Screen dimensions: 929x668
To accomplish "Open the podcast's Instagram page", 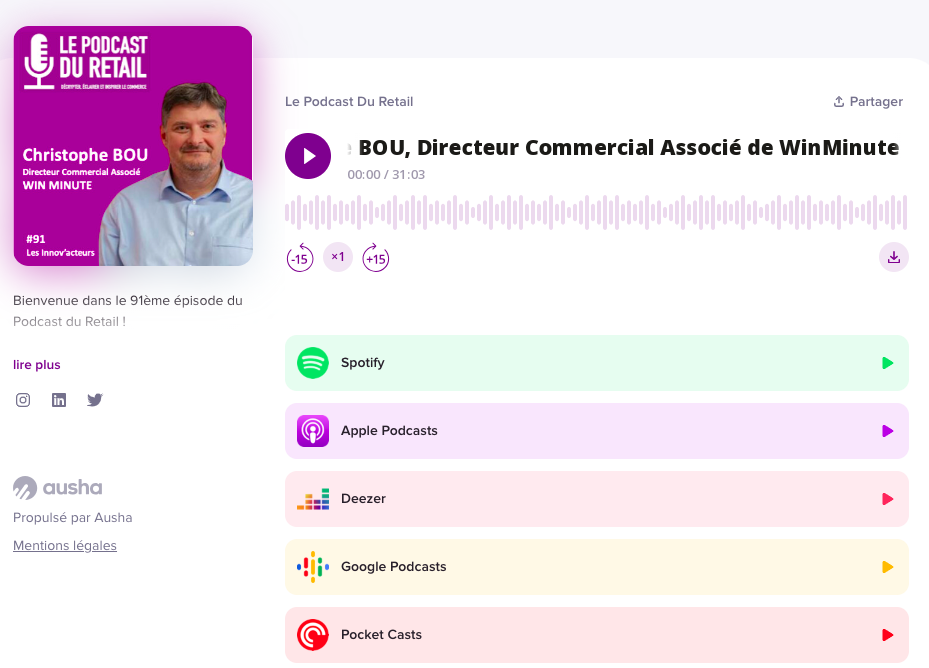I will coord(23,400).
